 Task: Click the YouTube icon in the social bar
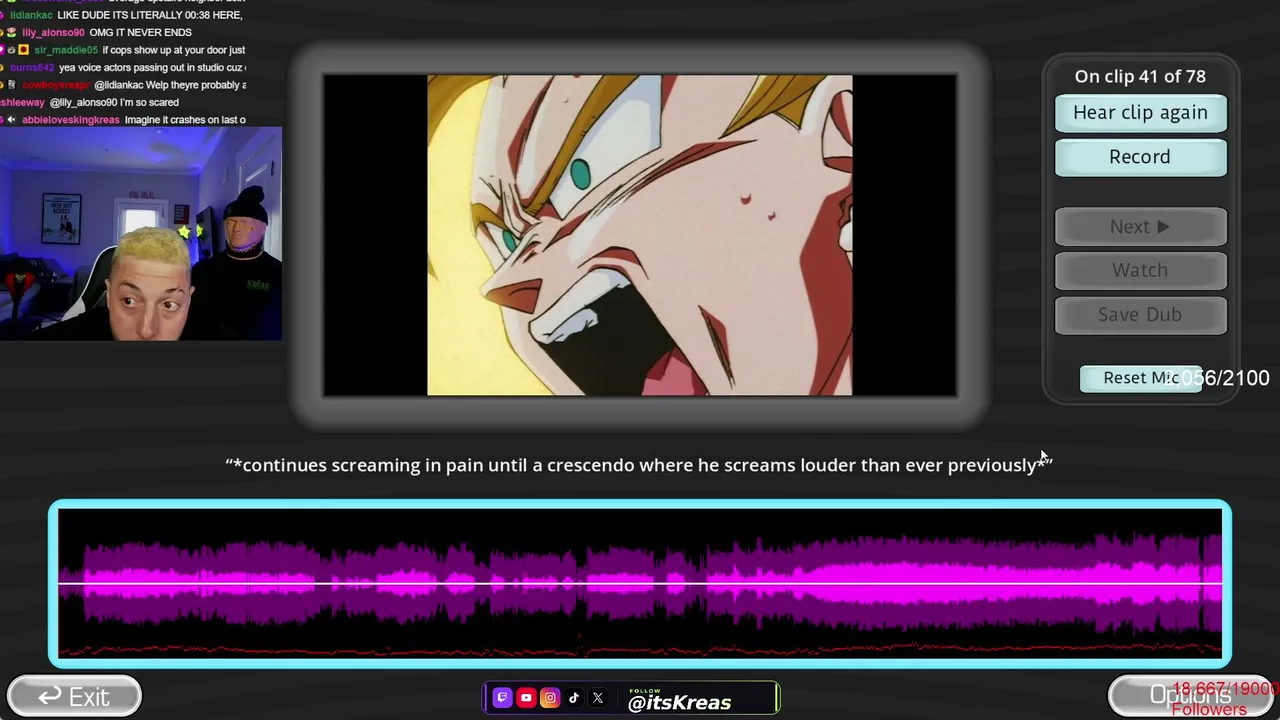(526, 698)
